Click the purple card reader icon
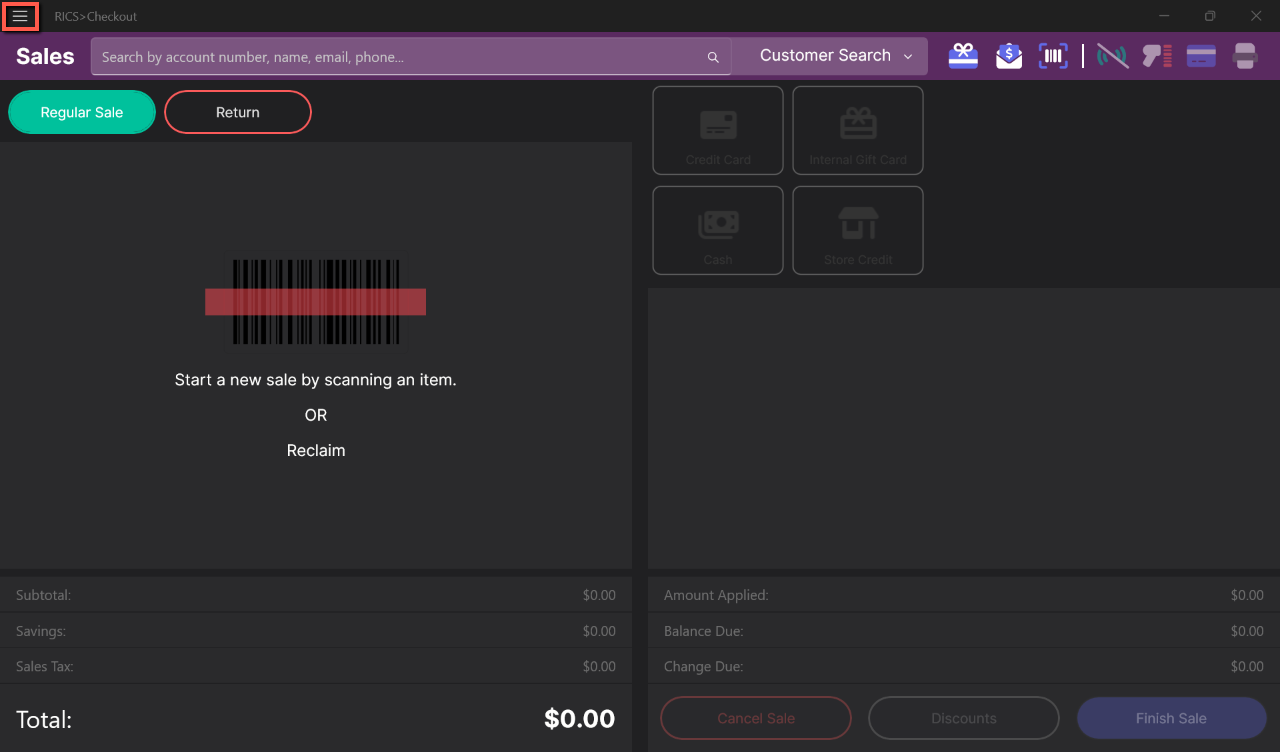The image size is (1280, 752). coord(1201,56)
